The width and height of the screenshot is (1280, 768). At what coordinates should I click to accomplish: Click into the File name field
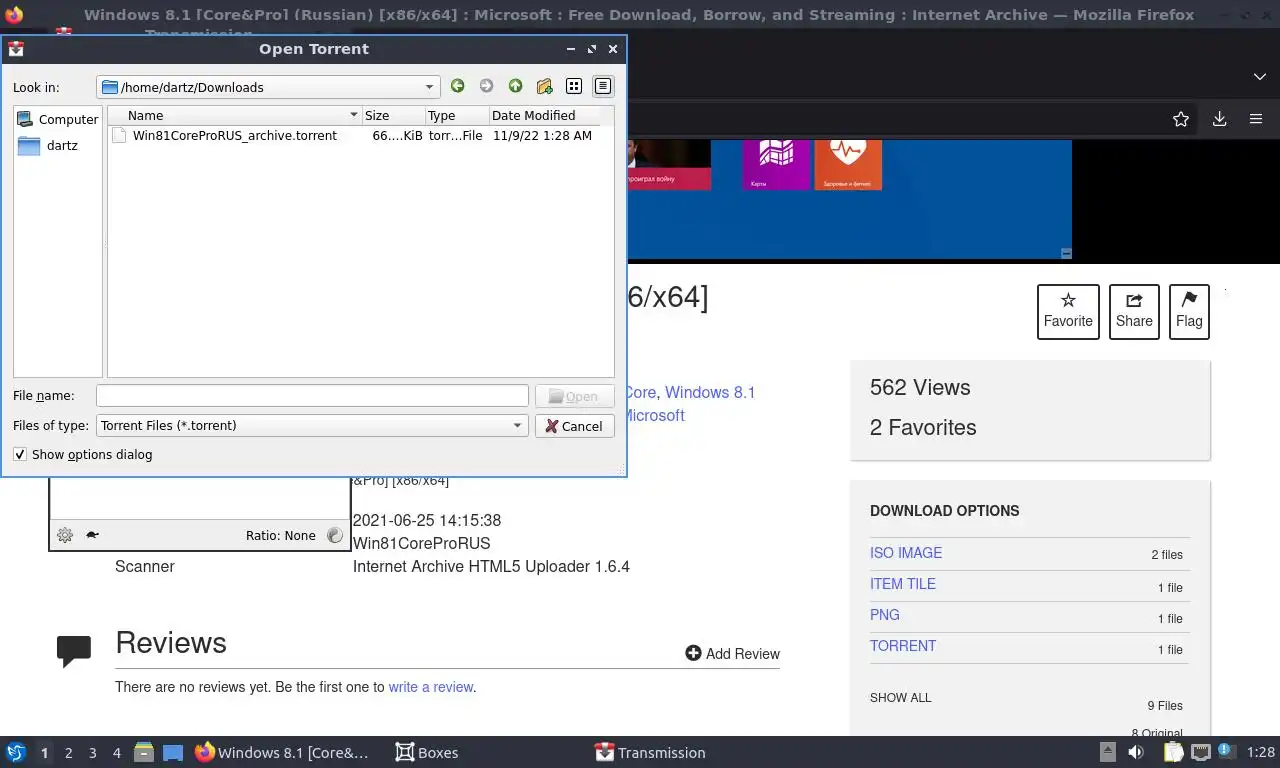(312, 396)
